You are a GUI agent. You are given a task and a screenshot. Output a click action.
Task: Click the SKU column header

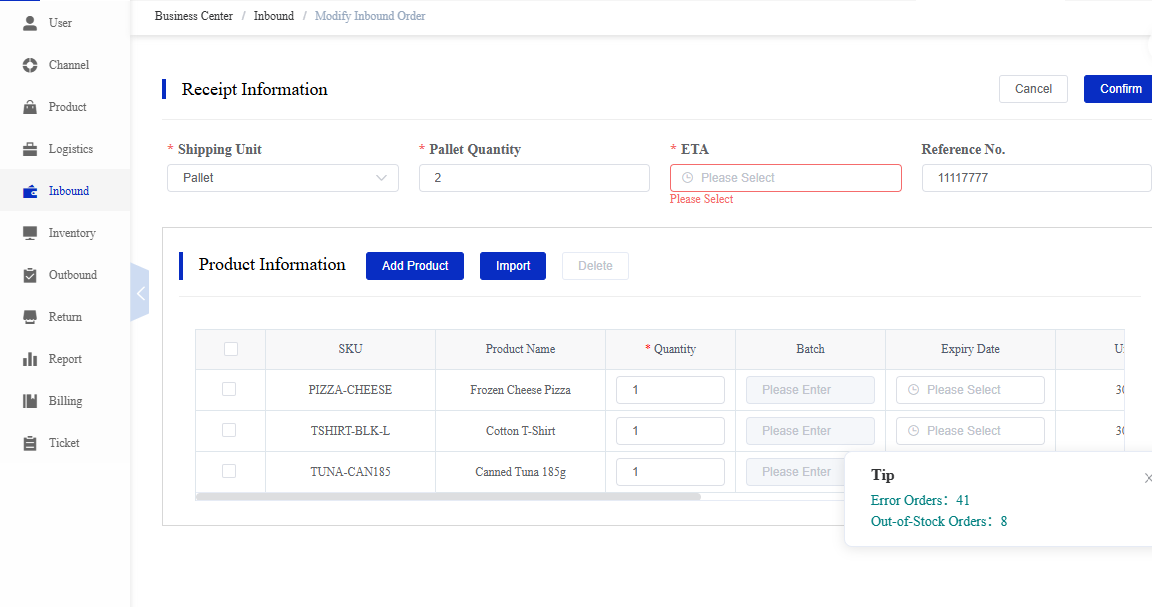[x=350, y=349]
